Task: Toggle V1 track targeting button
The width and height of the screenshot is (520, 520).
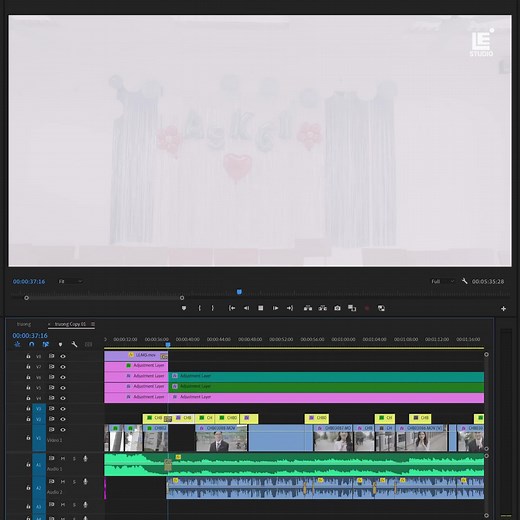Action: pyautogui.click(x=39, y=438)
